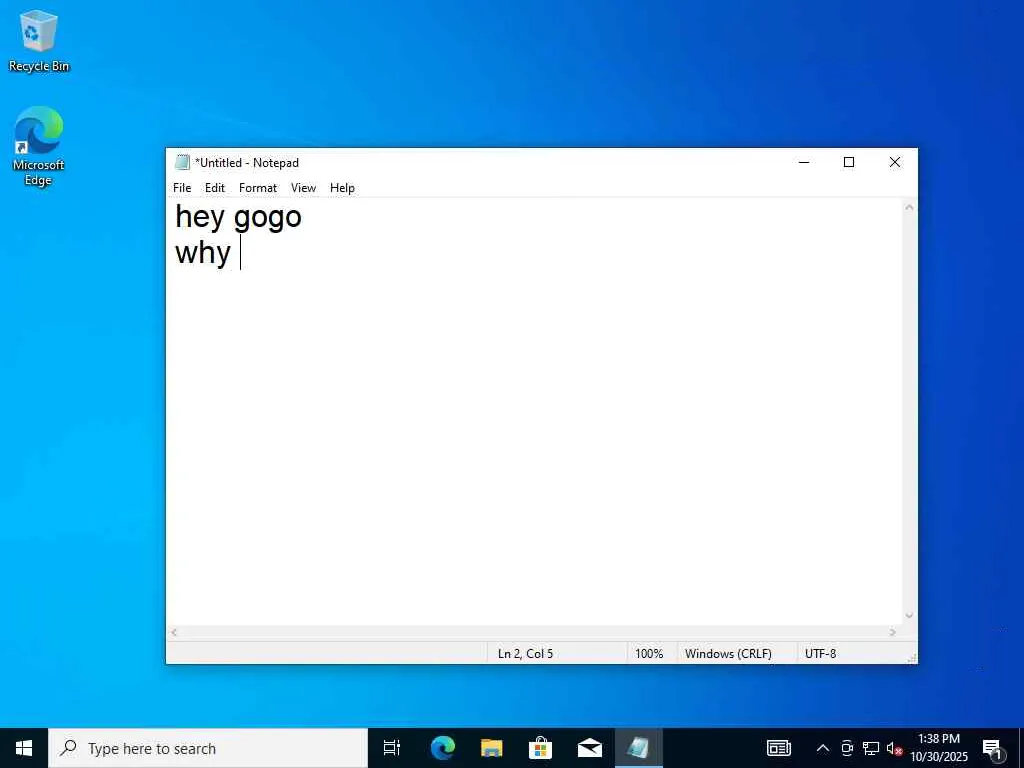Viewport: 1024px width, 768px height.
Task: Open the Edit menu
Action: tap(215, 188)
